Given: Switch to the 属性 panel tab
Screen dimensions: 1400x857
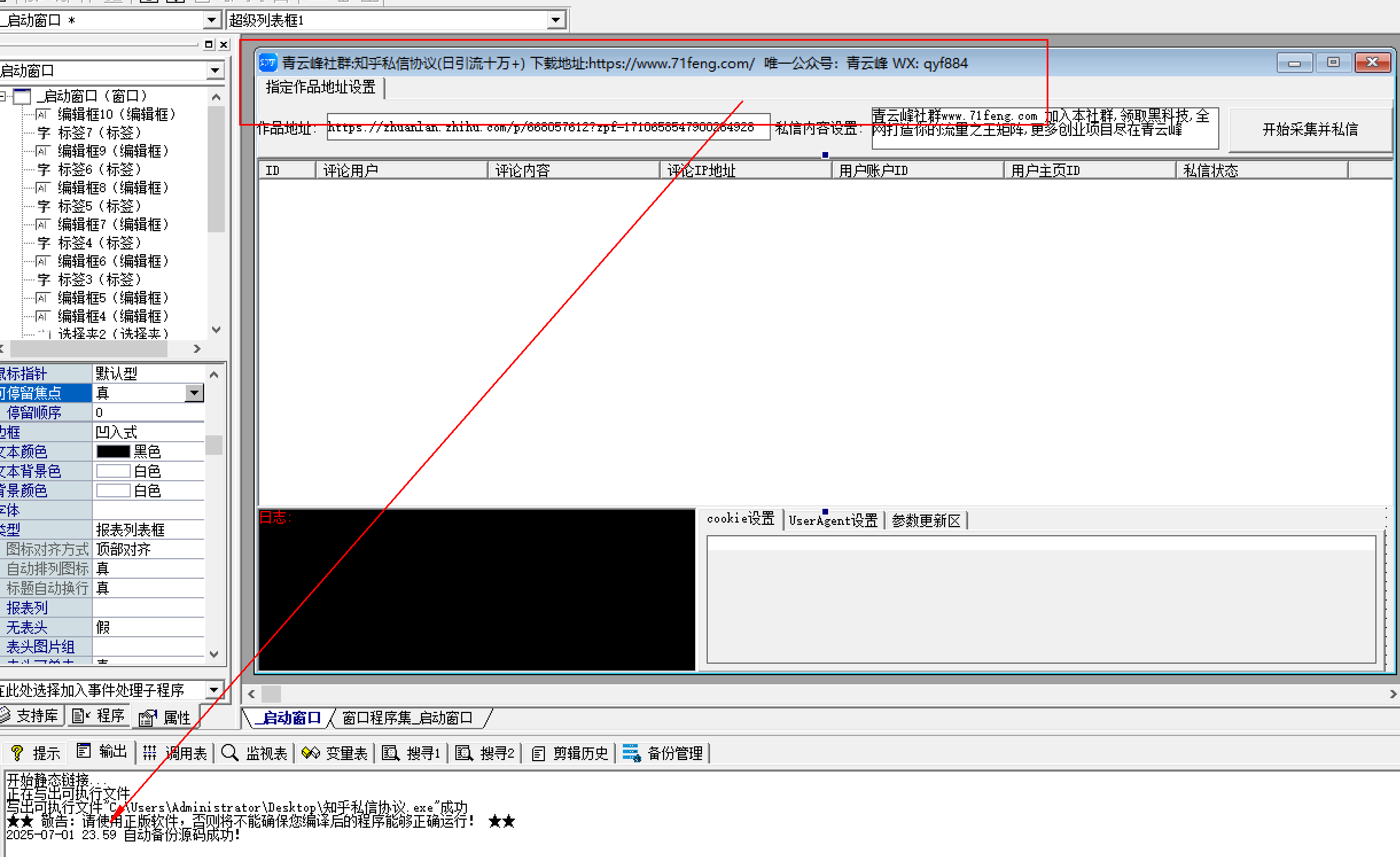Looking at the screenshot, I should click(x=165, y=717).
